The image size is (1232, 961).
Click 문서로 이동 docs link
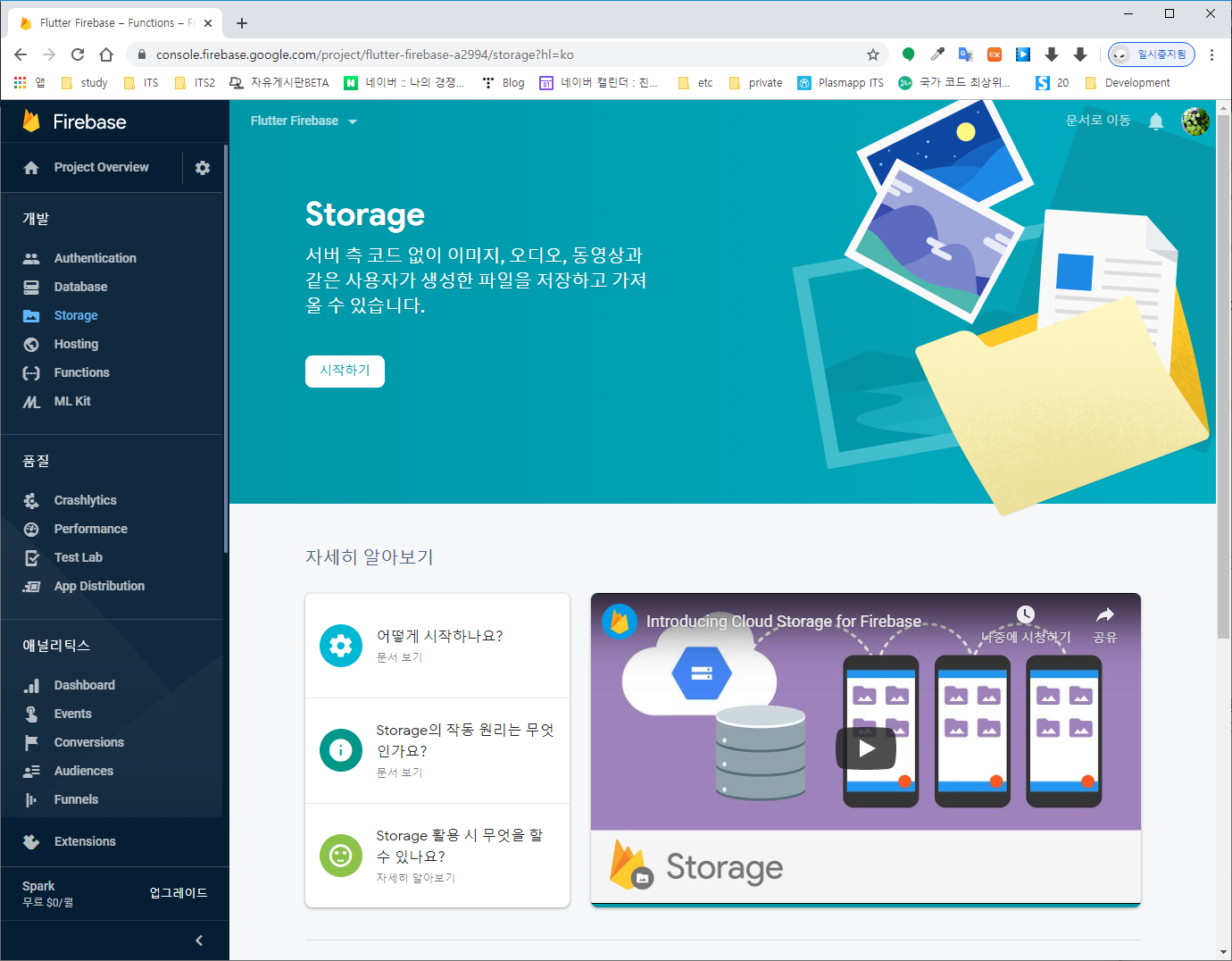pyautogui.click(x=1098, y=121)
